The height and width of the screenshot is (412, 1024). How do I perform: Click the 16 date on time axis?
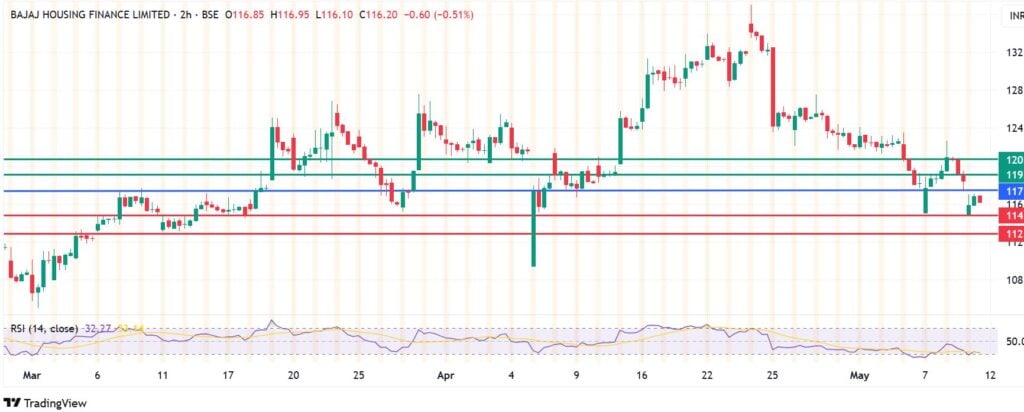(x=641, y=375)
